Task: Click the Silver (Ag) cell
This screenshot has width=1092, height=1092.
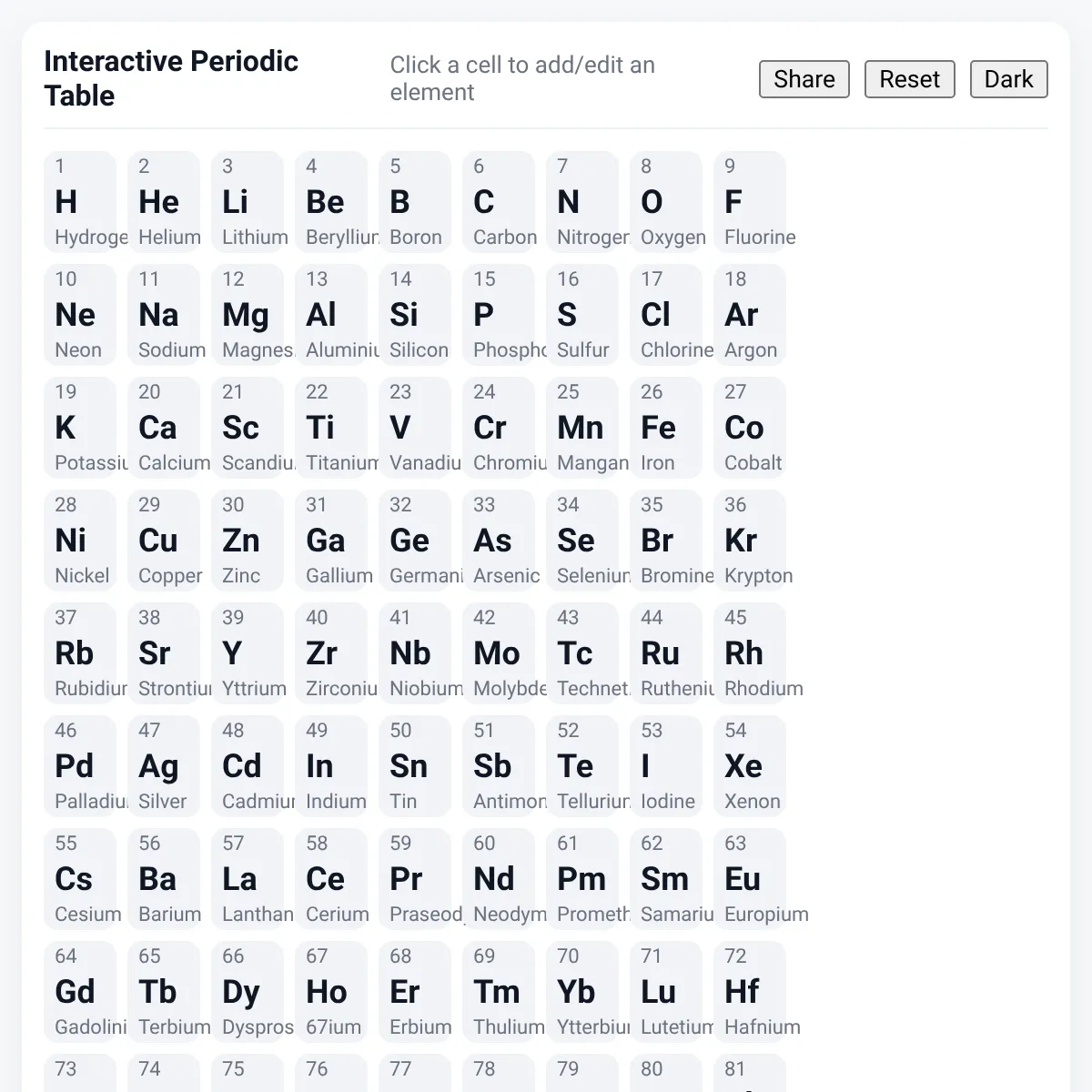Action: point(164,766)
